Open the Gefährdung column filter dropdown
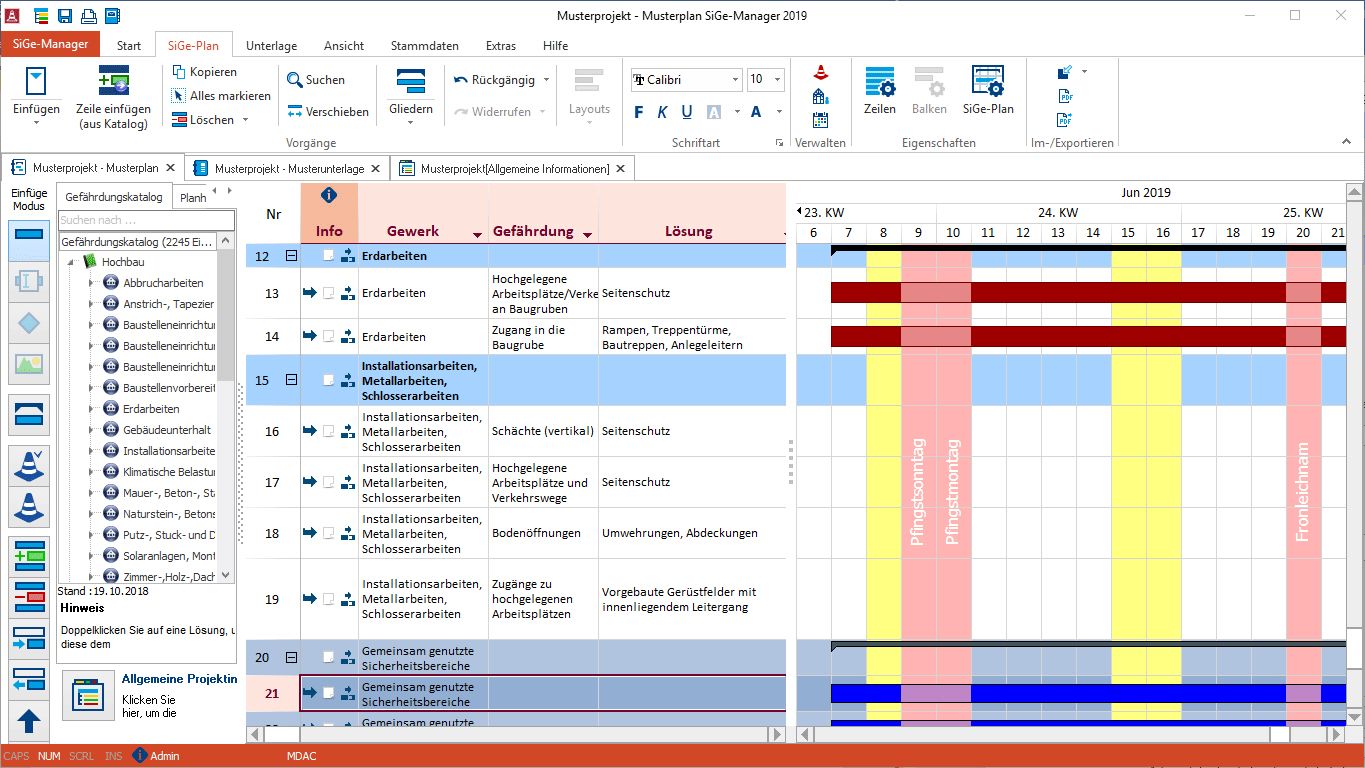Screen dimensions: 1365x768 587,234
